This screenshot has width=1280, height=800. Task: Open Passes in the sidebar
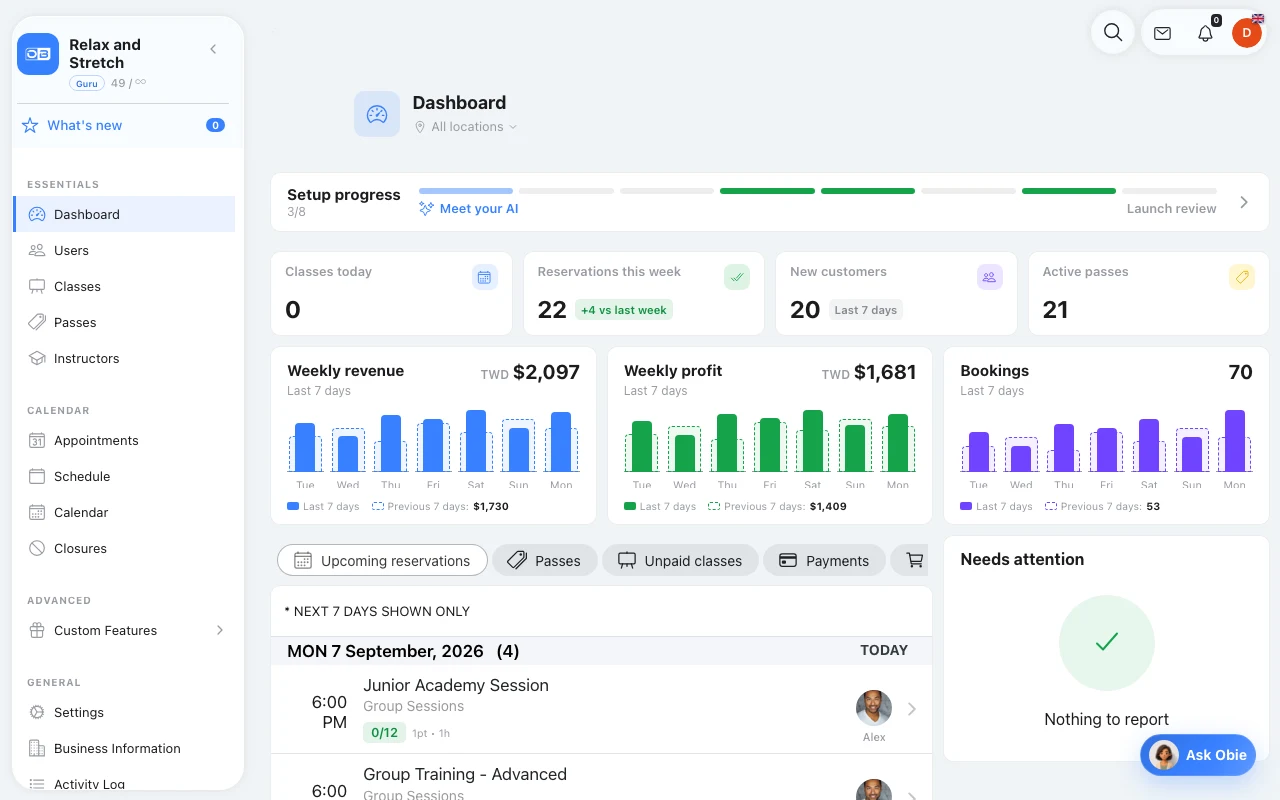point(124,322)
